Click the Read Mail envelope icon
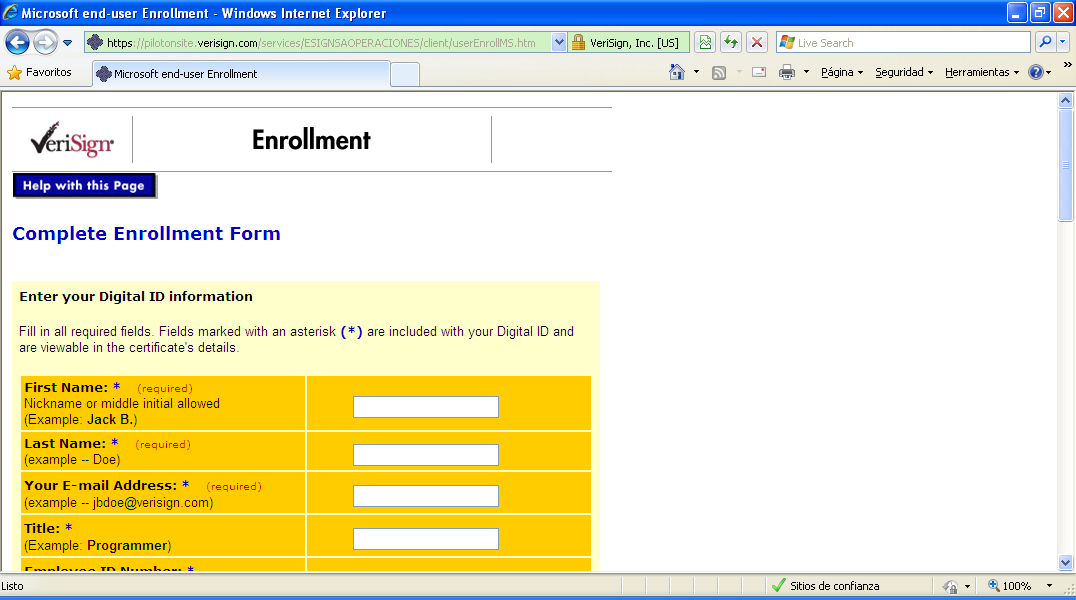The height and width of the screenshot is (600, 1076). tap(759, 72)
